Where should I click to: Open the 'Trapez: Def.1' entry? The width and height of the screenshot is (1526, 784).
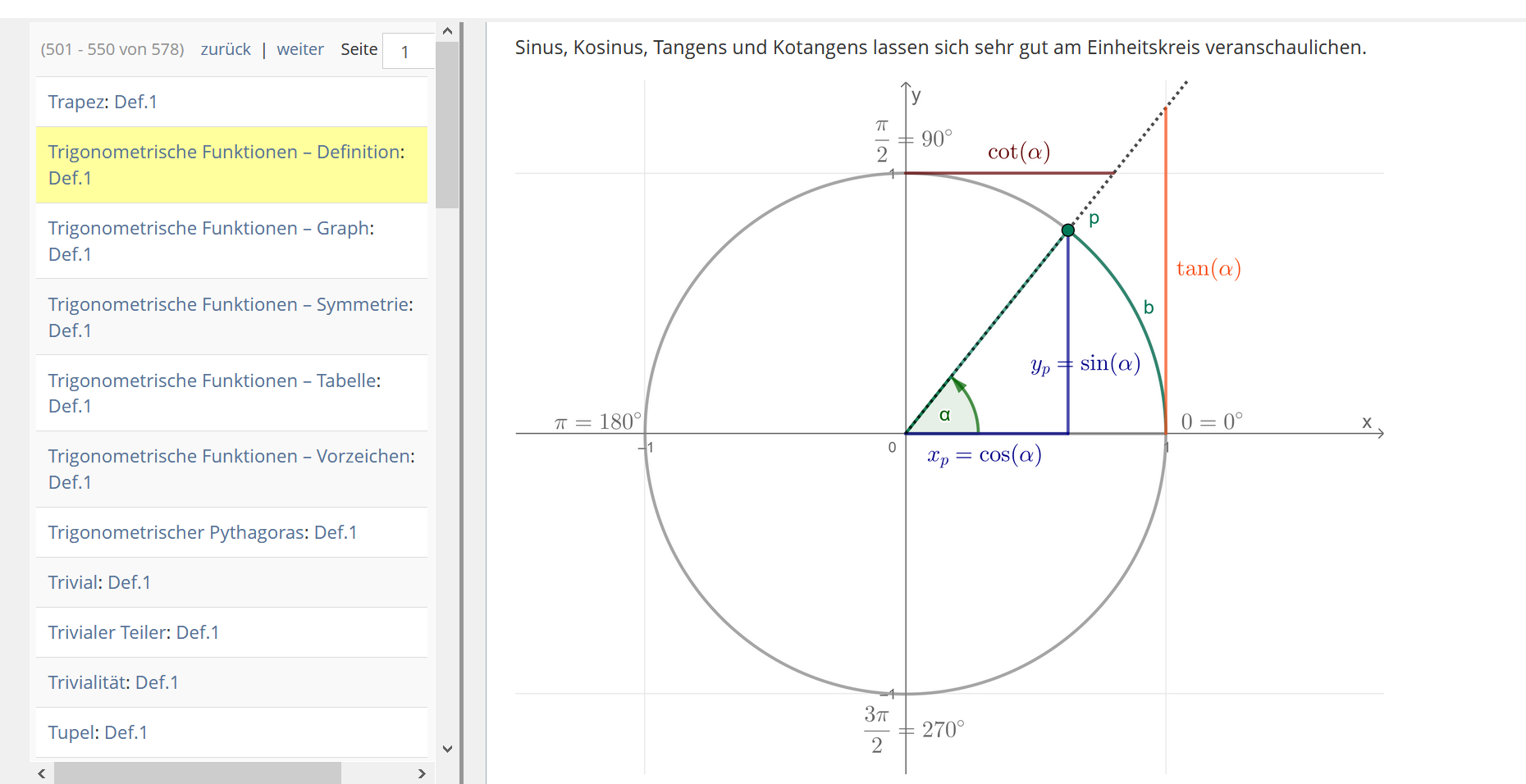103,102
